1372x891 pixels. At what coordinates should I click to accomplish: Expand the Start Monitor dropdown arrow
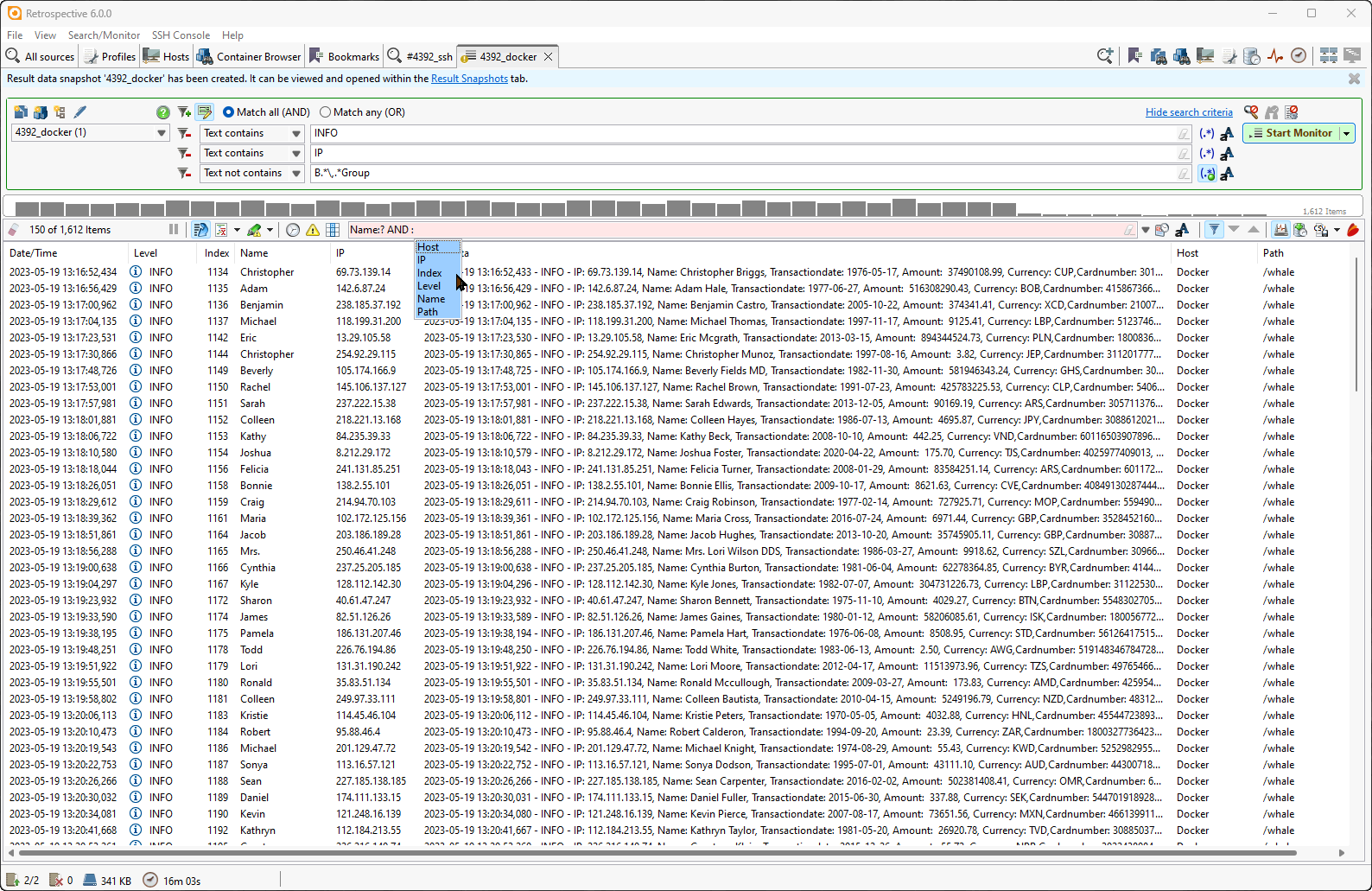pos(1346,133)
